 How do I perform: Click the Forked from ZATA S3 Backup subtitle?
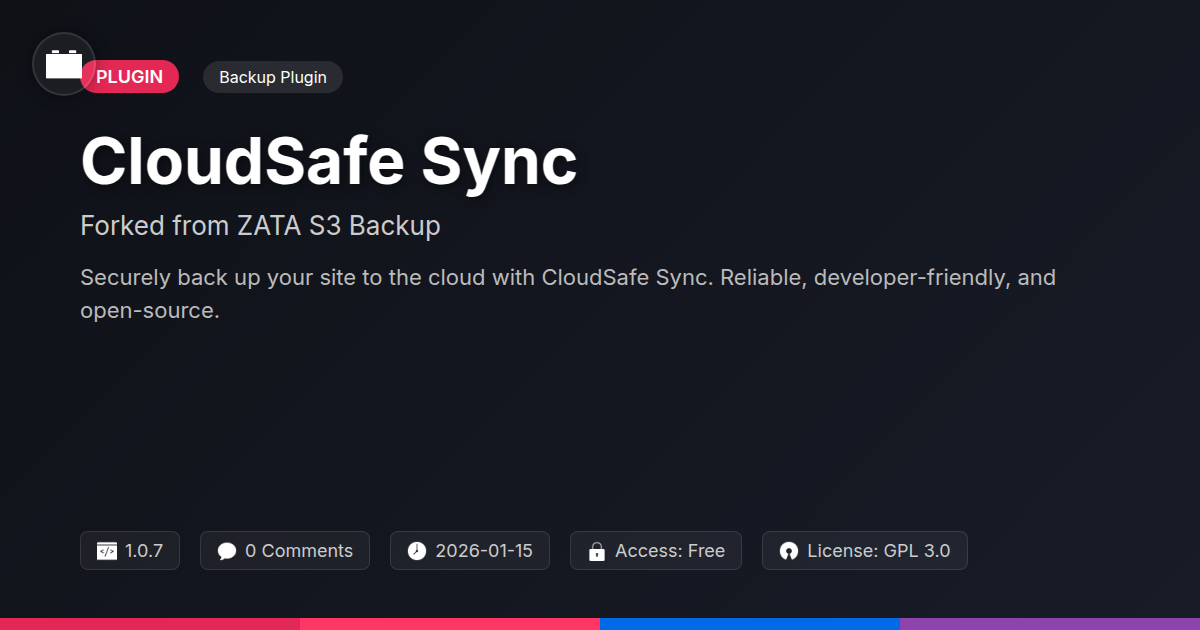click(x=260, y=226)
